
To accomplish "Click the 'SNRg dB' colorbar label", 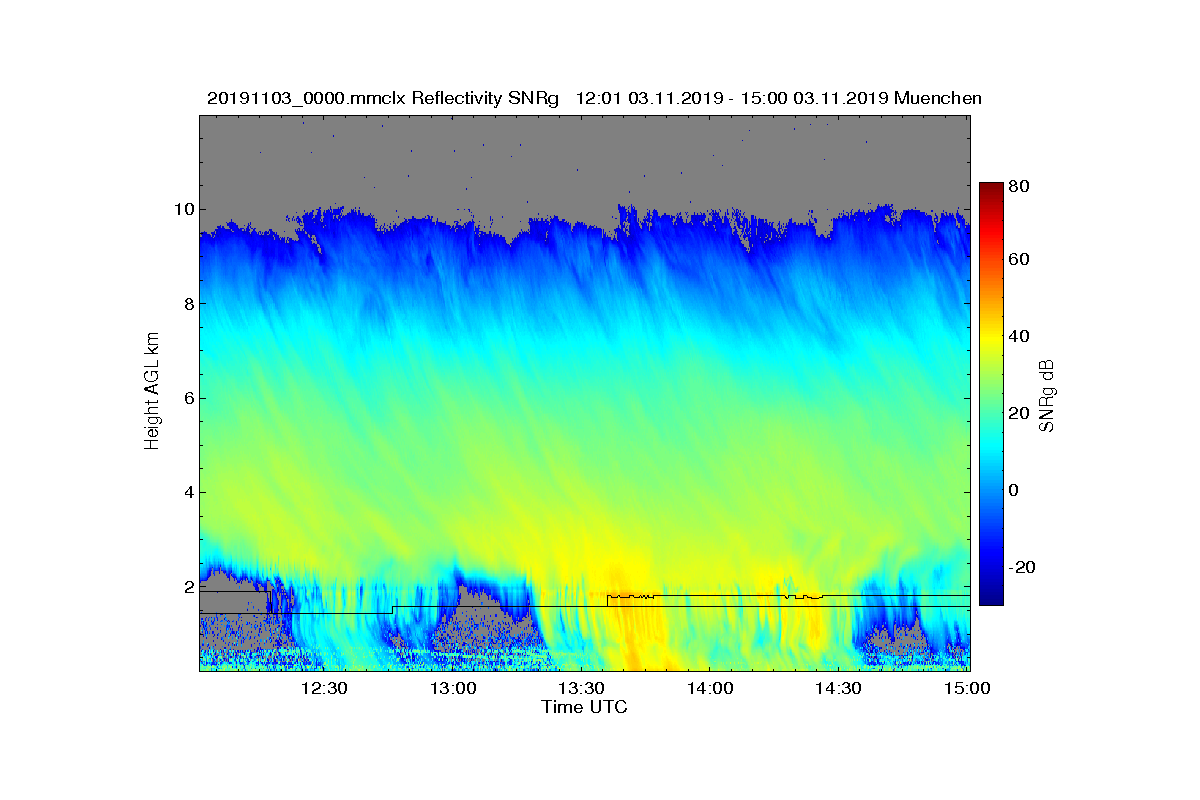I will (1047, 394).
